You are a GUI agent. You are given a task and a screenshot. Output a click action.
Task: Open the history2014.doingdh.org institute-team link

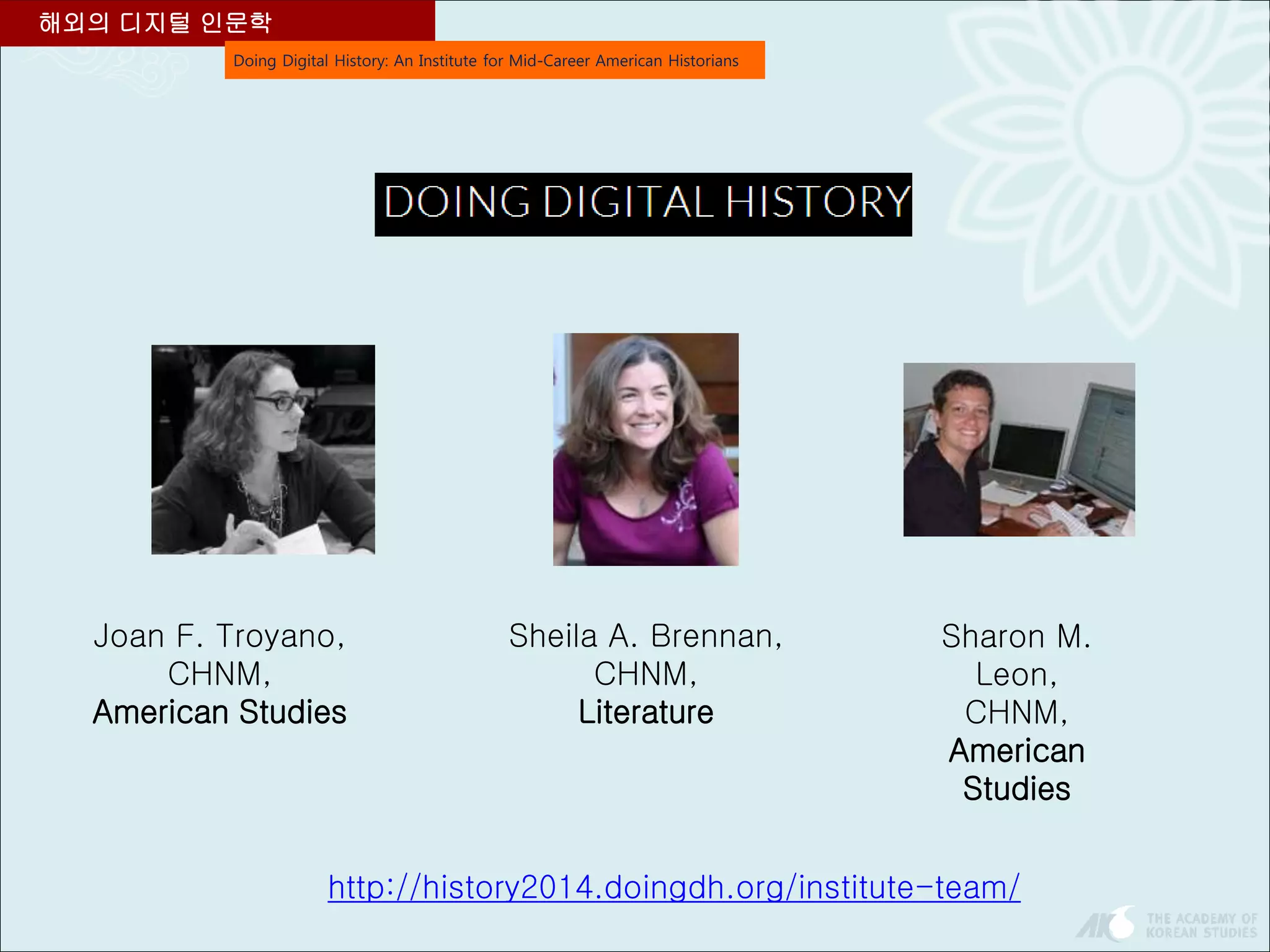(x=674, y=887)
